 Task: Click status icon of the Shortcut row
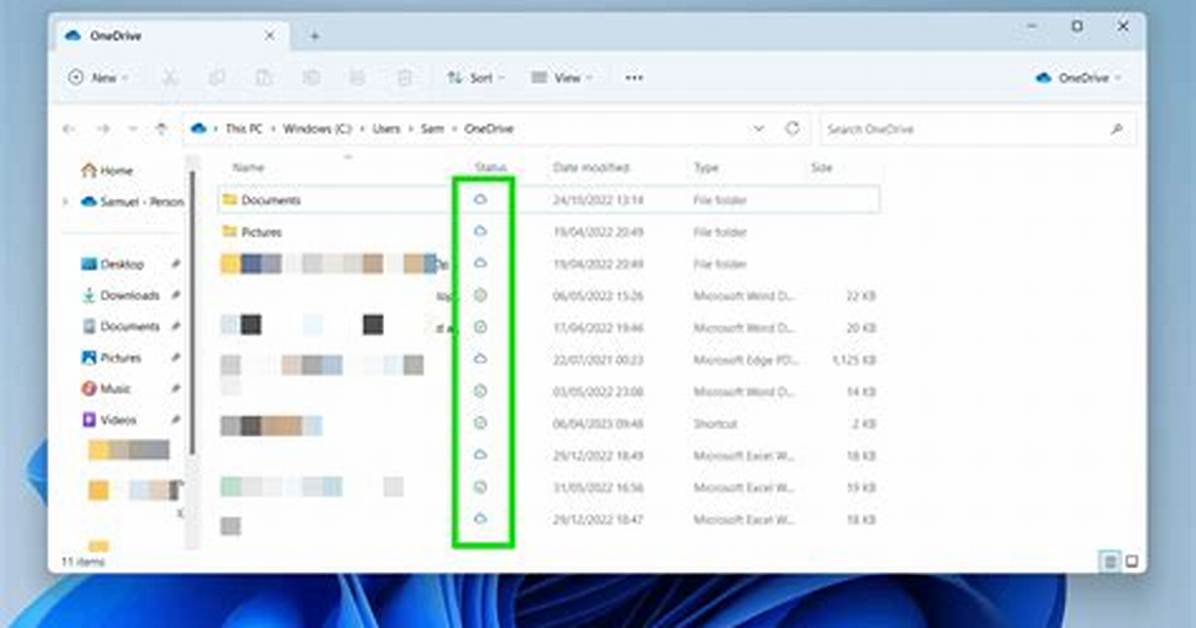pos(480,423)
